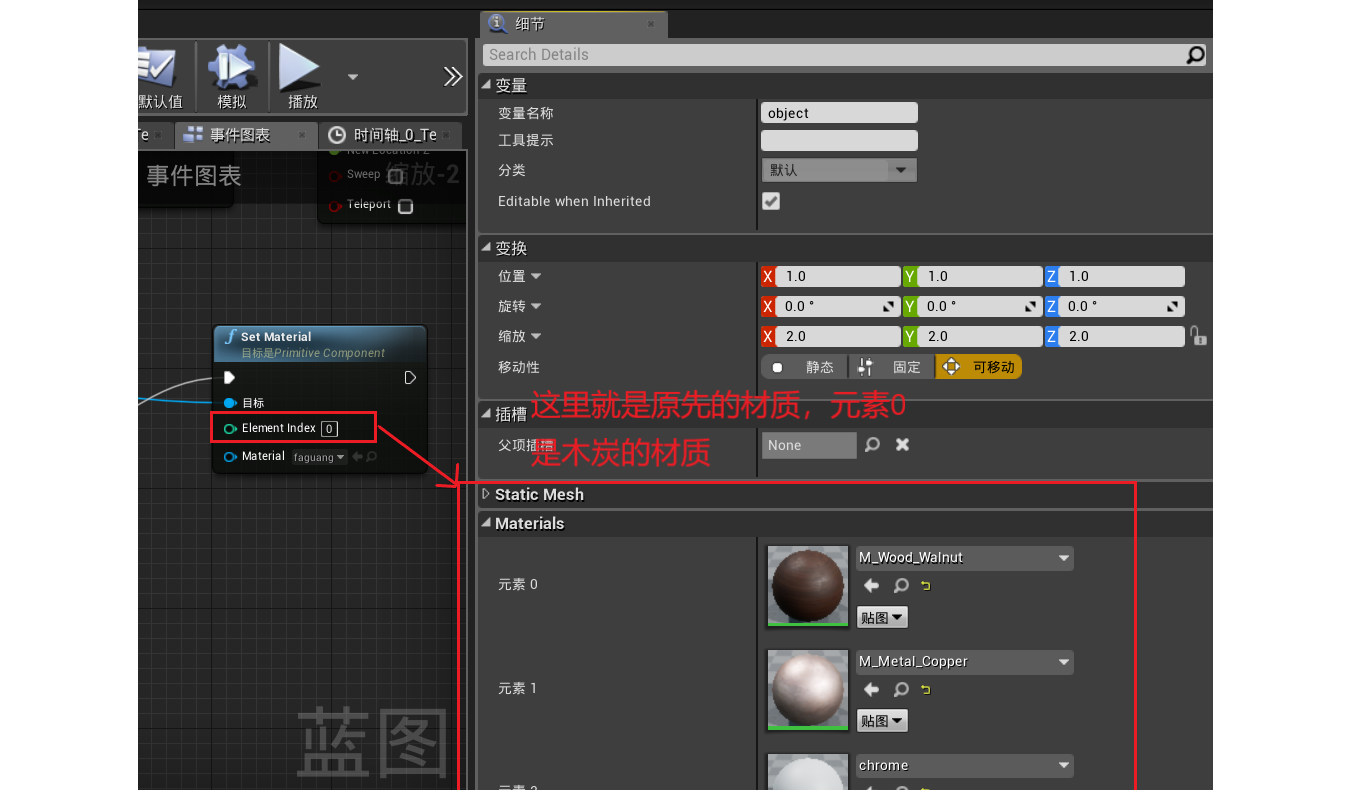1350x790 pixels.
Task: Open the faguang material dropdown on node
Action: 319,457
